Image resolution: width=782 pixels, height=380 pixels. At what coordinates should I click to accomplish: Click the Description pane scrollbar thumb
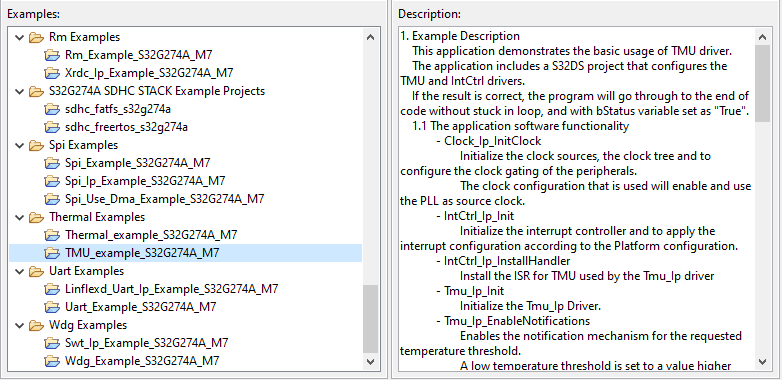[763, 83]
